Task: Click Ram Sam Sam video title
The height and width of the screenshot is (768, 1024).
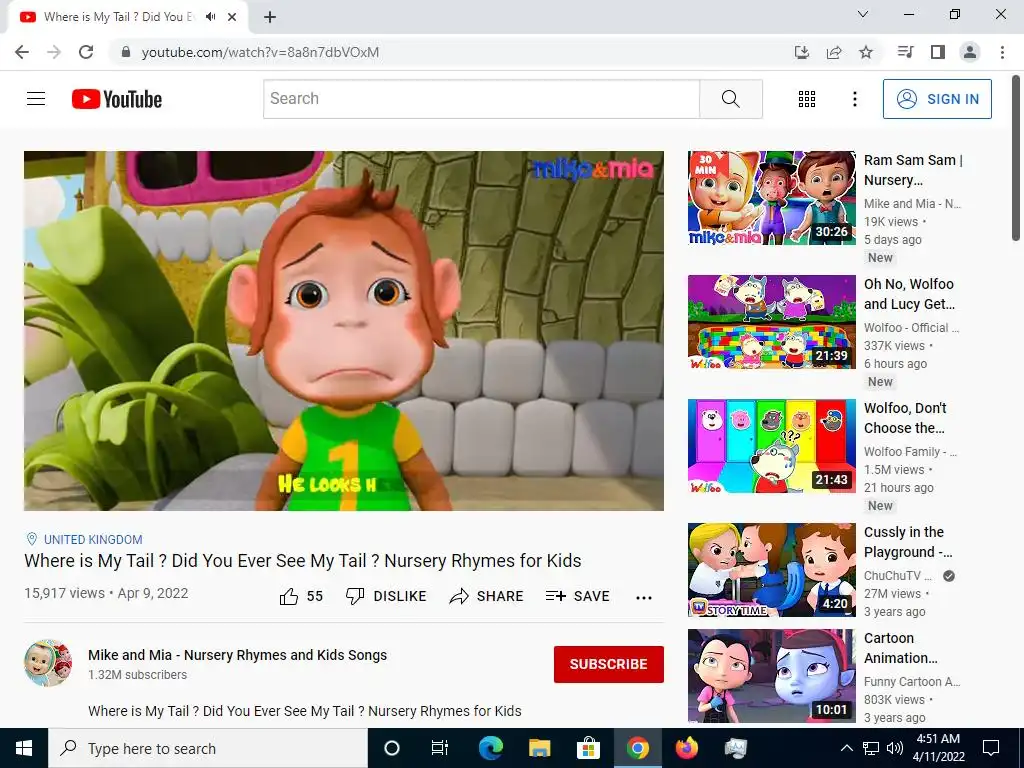Action: [x=913, y=170]
